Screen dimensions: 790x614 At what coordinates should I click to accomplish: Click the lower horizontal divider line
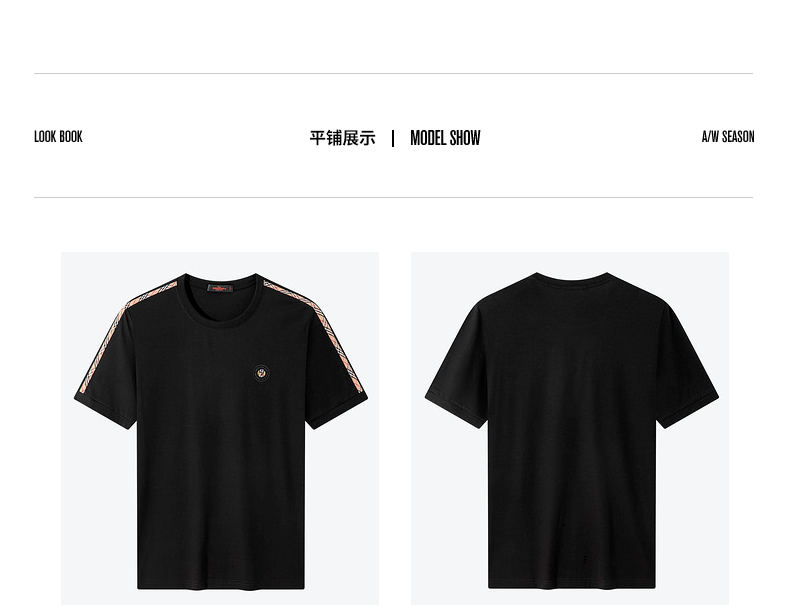[x=393, y=197]
